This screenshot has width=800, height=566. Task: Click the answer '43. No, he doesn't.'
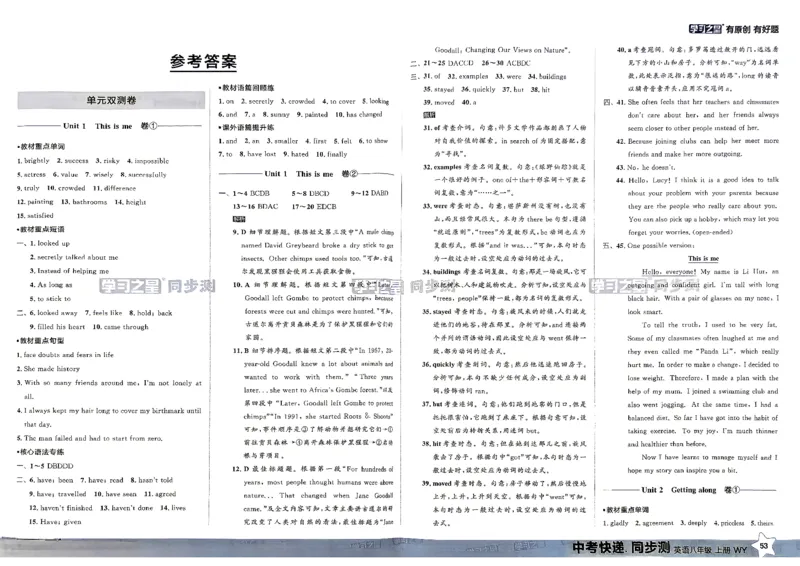(x=646, y=167)
